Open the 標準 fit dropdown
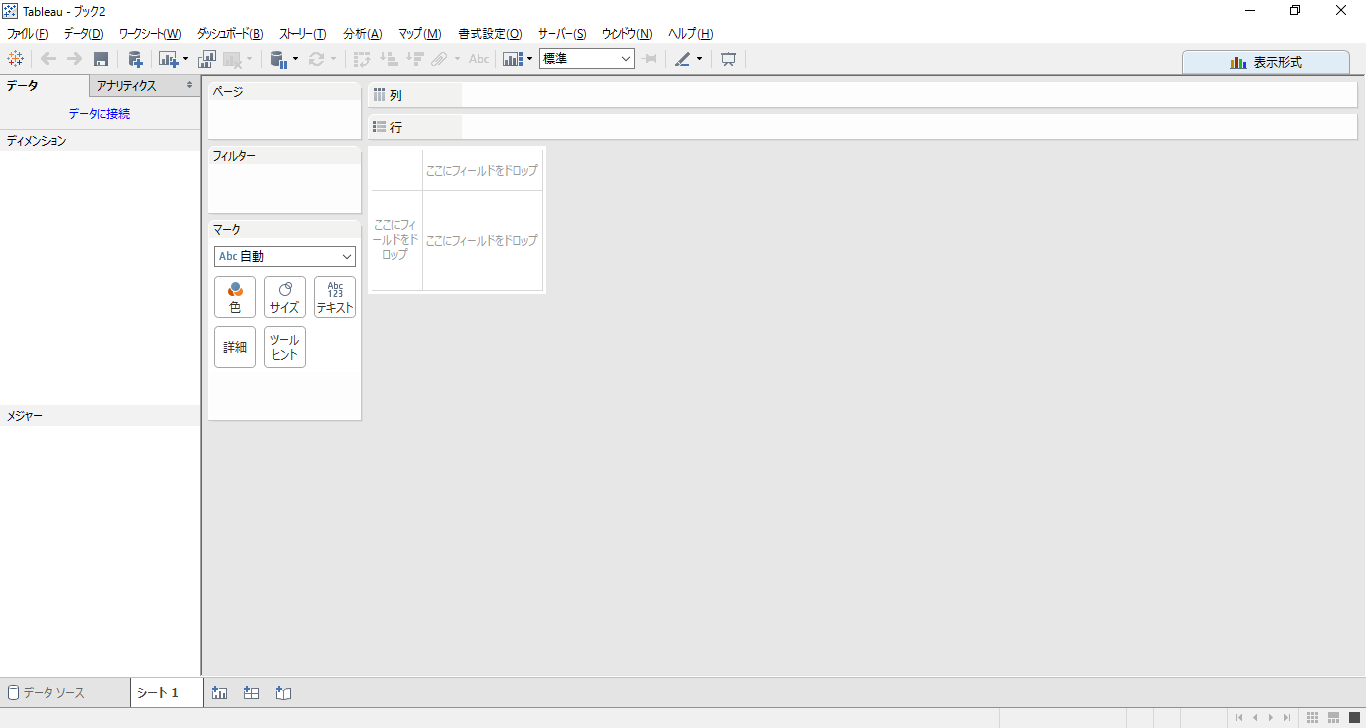The height and width of the screenshot is (728, 1366). (586, 59)
